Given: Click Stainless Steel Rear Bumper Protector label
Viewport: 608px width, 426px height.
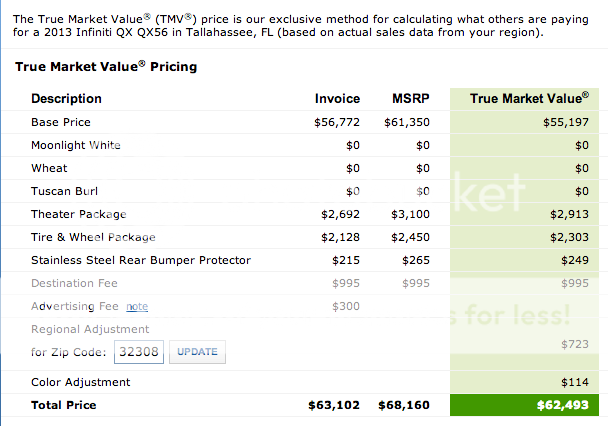Looking at the screenshot, I should point(141,260).
